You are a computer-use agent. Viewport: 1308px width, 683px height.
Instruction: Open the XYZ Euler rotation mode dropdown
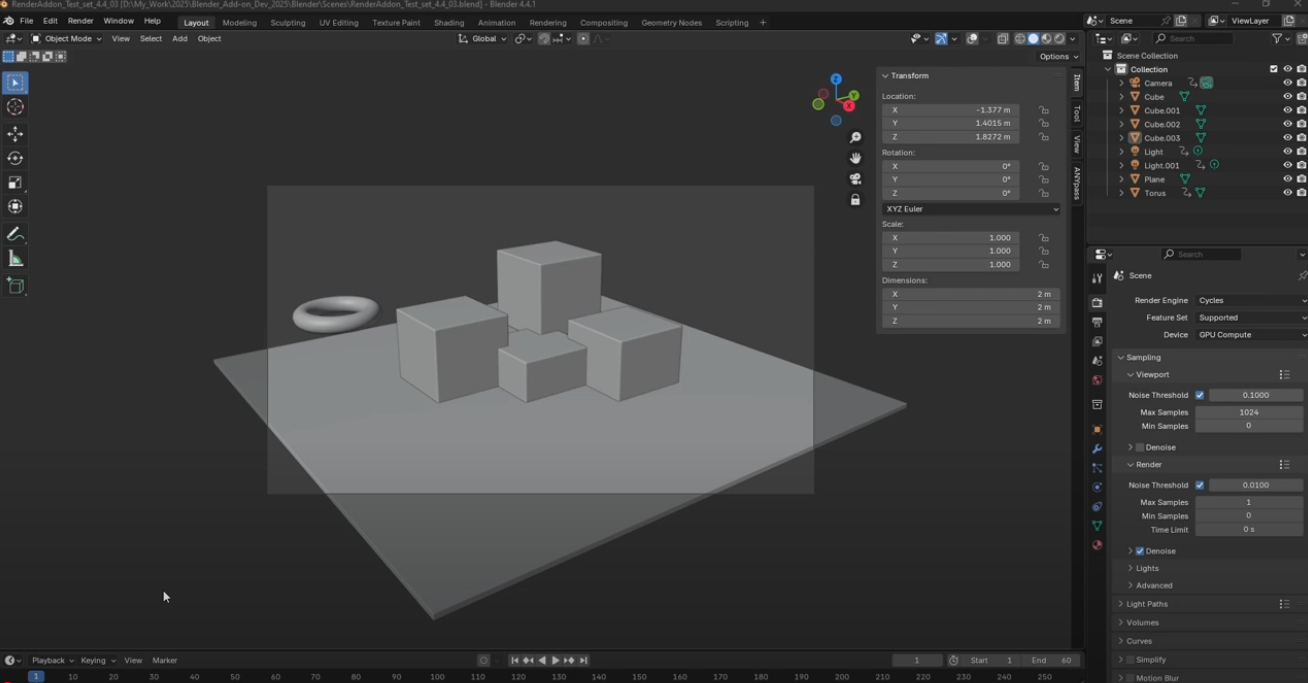click(971, 209)
